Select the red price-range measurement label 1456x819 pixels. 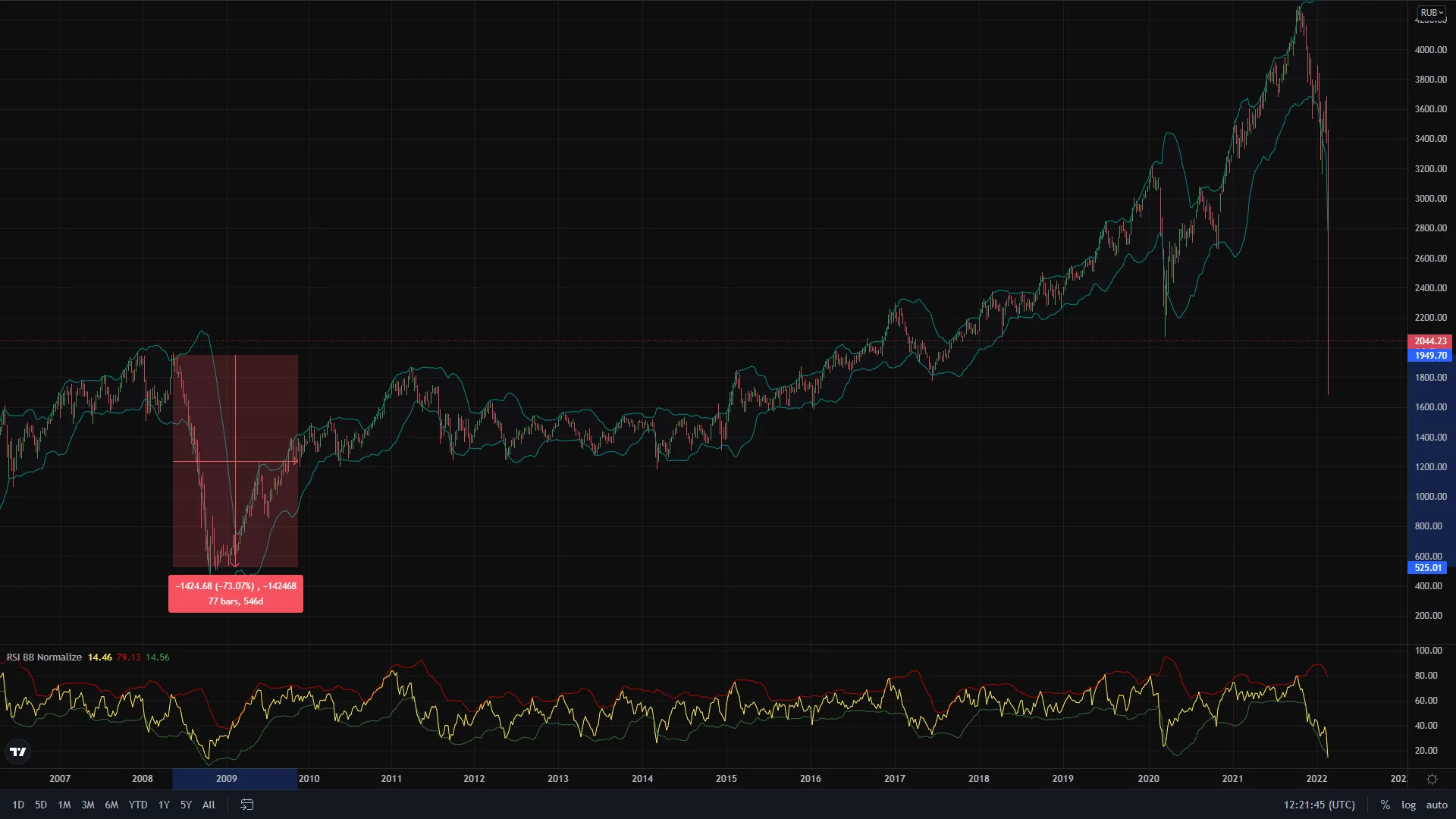click(236, 594)
